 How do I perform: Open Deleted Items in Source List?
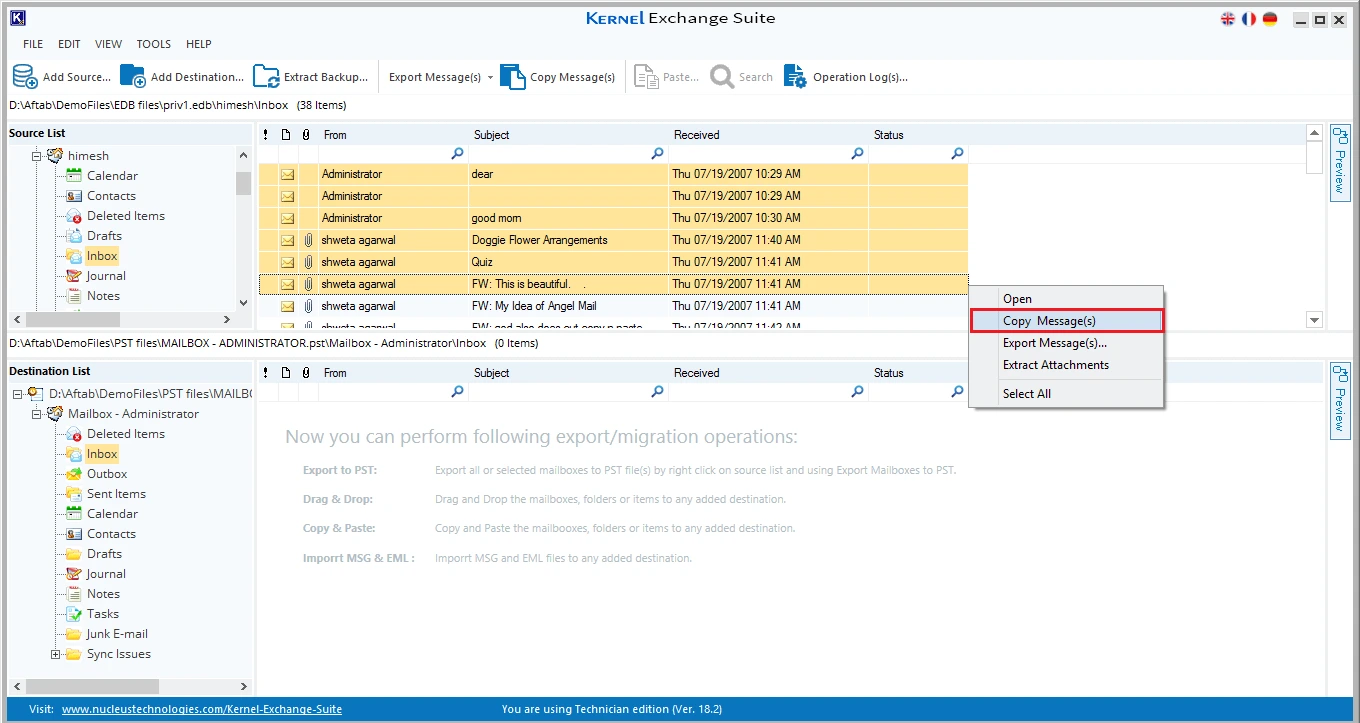pos(126,216)
